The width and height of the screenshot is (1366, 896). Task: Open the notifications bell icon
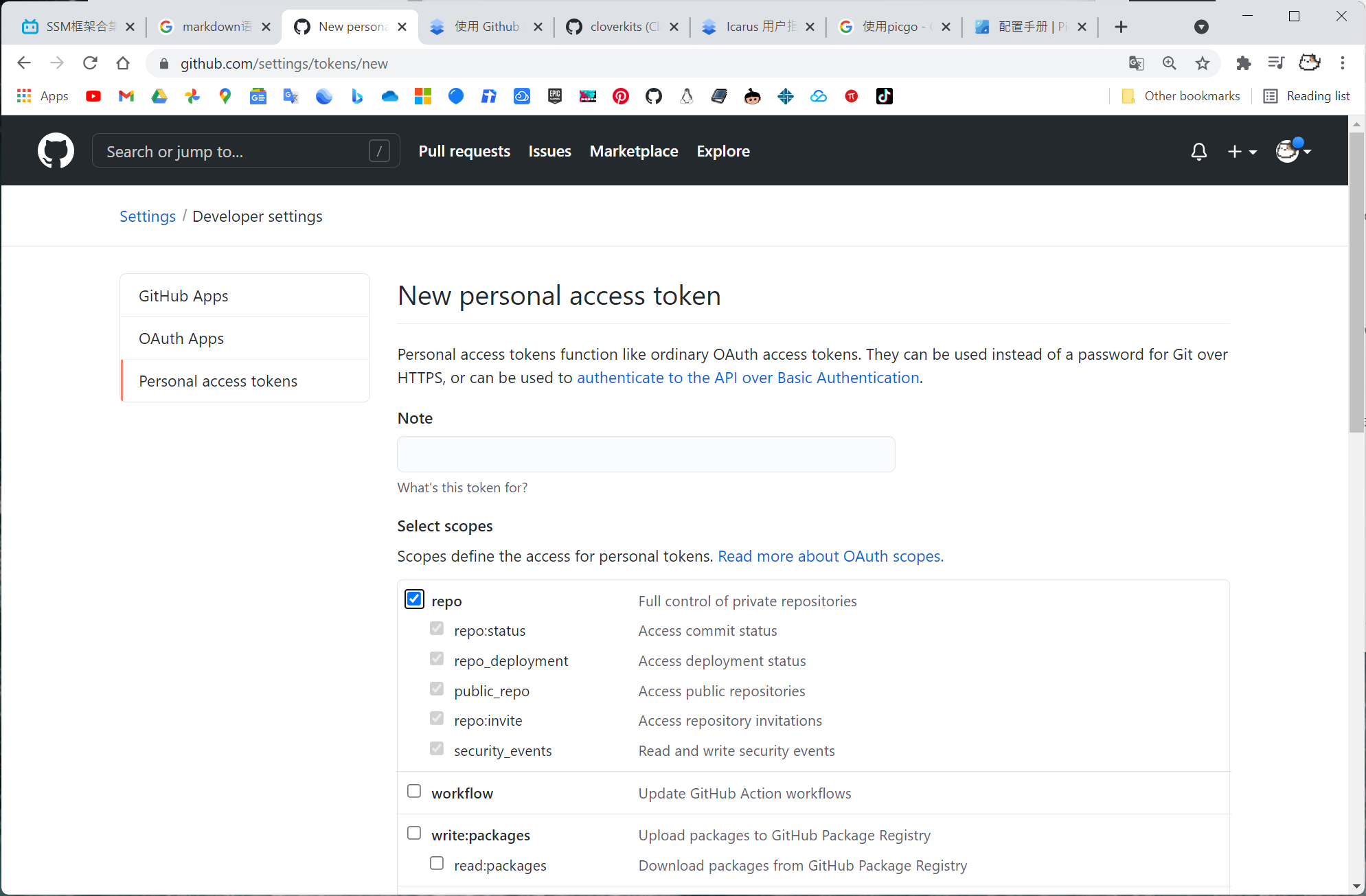(x=1198, y=151)
